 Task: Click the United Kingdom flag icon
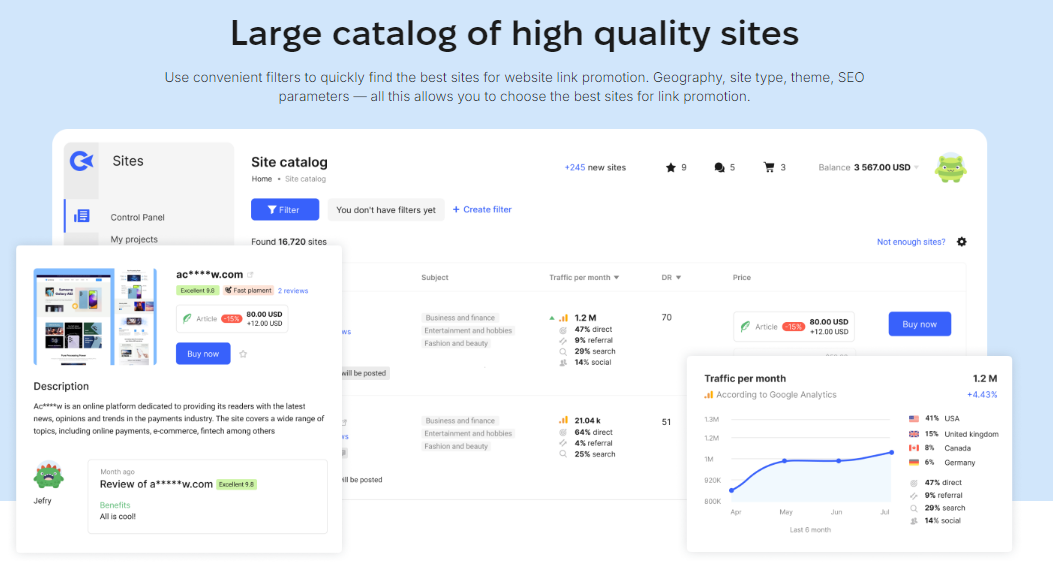[x=913, y=434]
